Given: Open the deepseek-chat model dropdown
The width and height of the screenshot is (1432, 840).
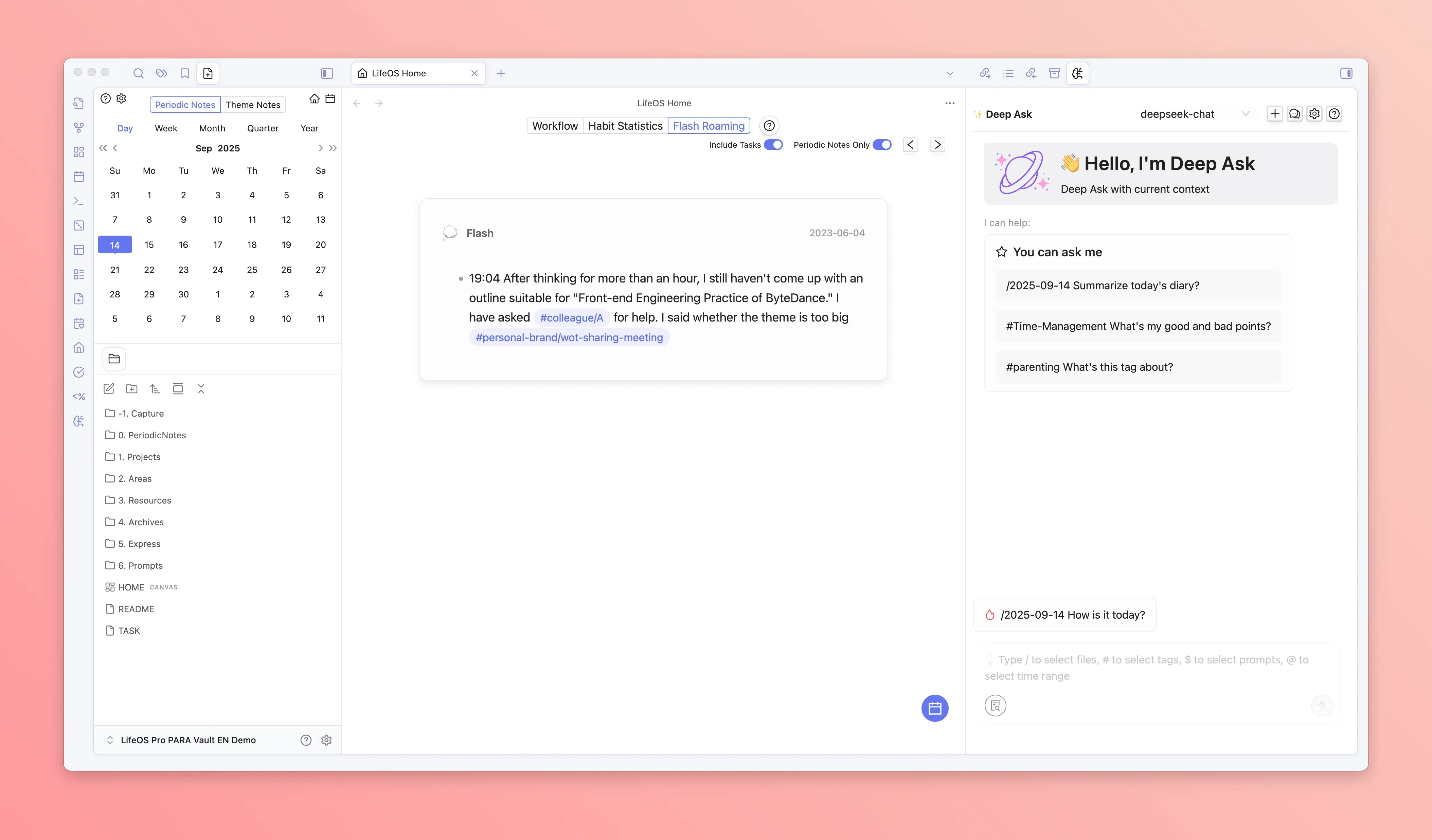Looking at the screenshot, I should pos(1193,114).
